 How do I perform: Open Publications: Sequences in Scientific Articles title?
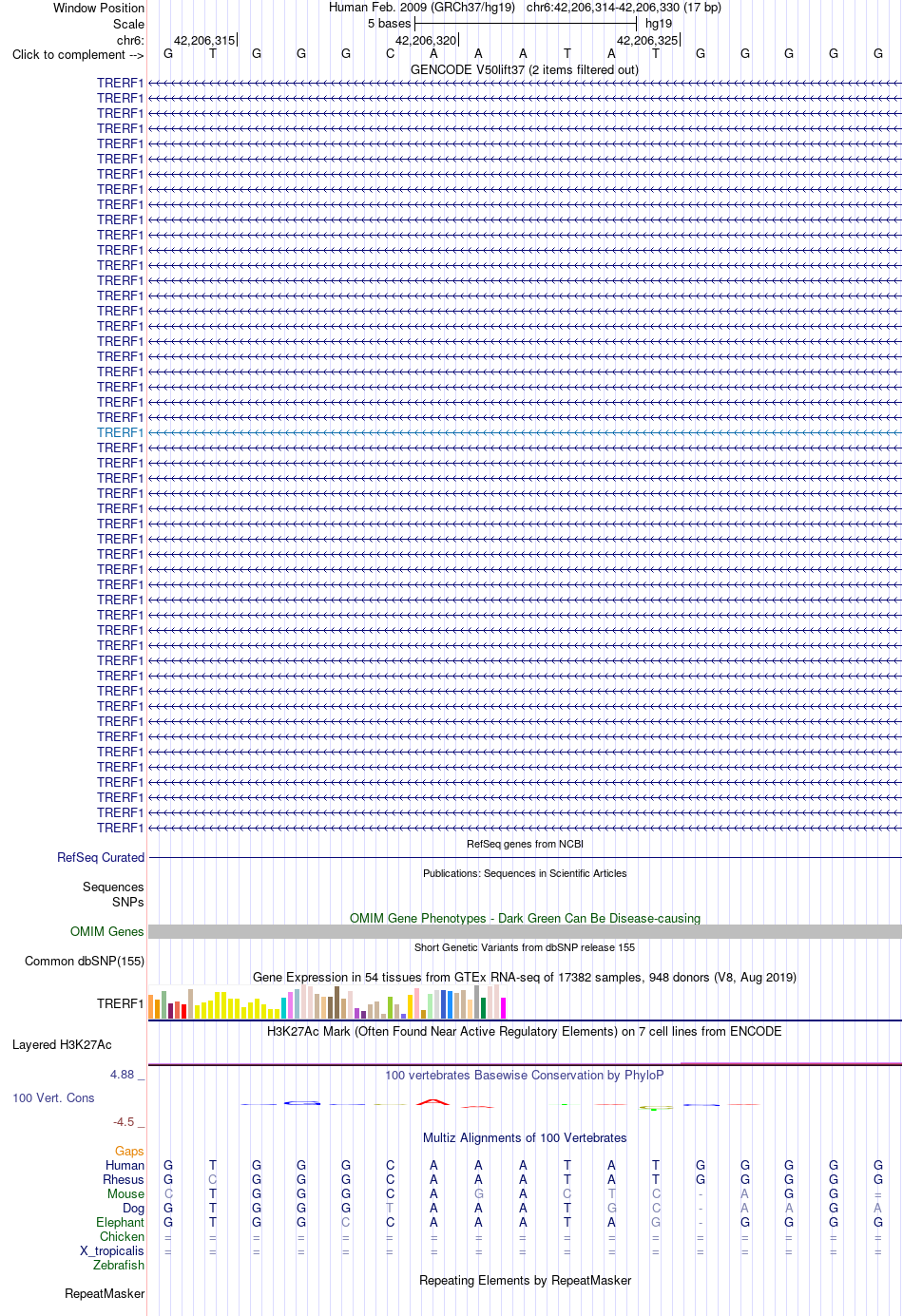525,873
